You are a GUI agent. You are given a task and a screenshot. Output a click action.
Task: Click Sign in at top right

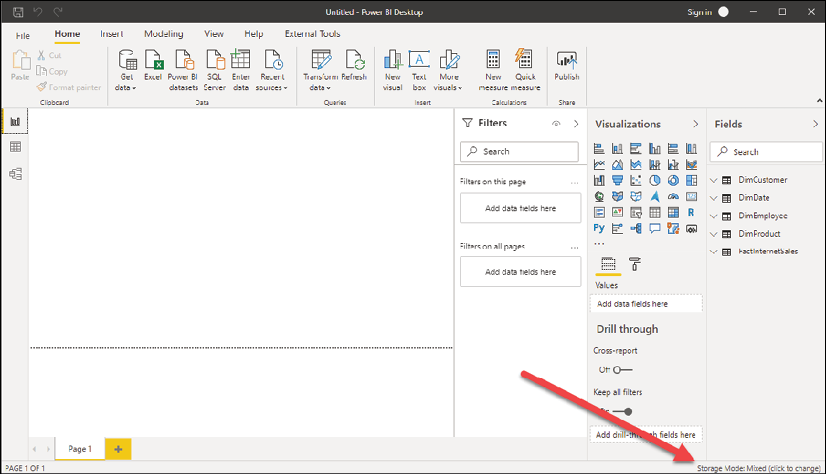pos(700,12)
